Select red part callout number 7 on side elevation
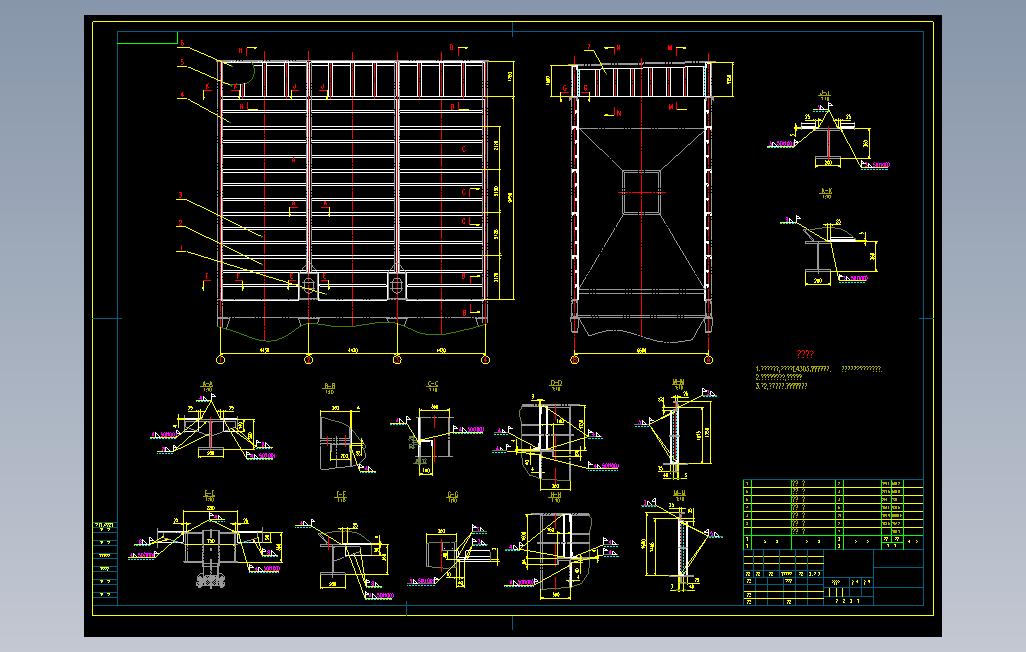1026x652 pixels. (589, 46)
